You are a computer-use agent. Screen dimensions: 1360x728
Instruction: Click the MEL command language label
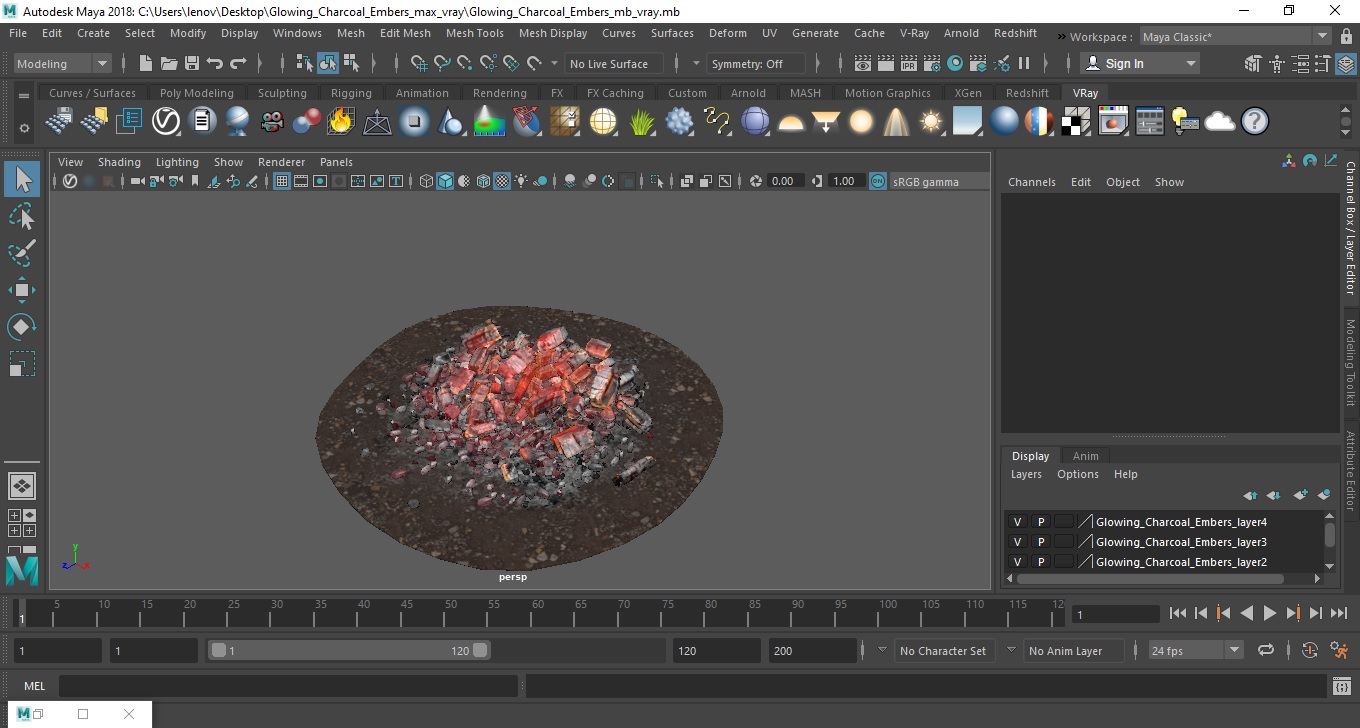pos(34,686)
